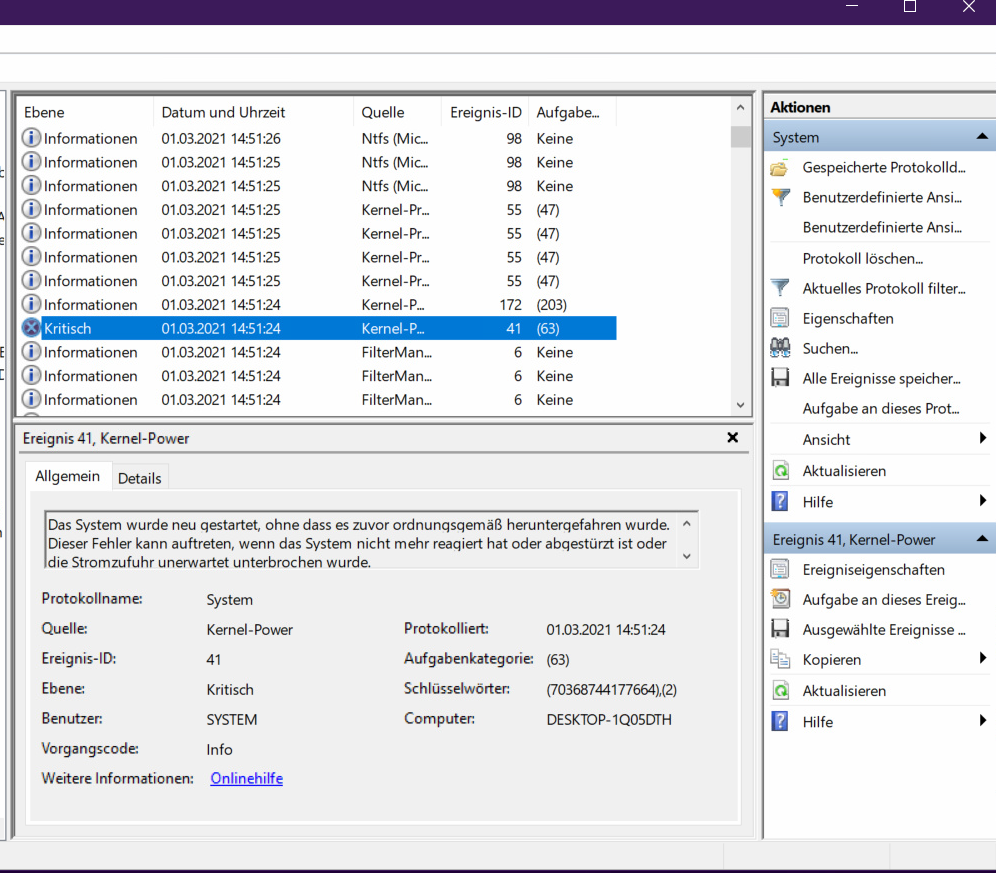Sort by Ebene column header
Viewport: 996px width, 873px height.
tap(85, 112)
